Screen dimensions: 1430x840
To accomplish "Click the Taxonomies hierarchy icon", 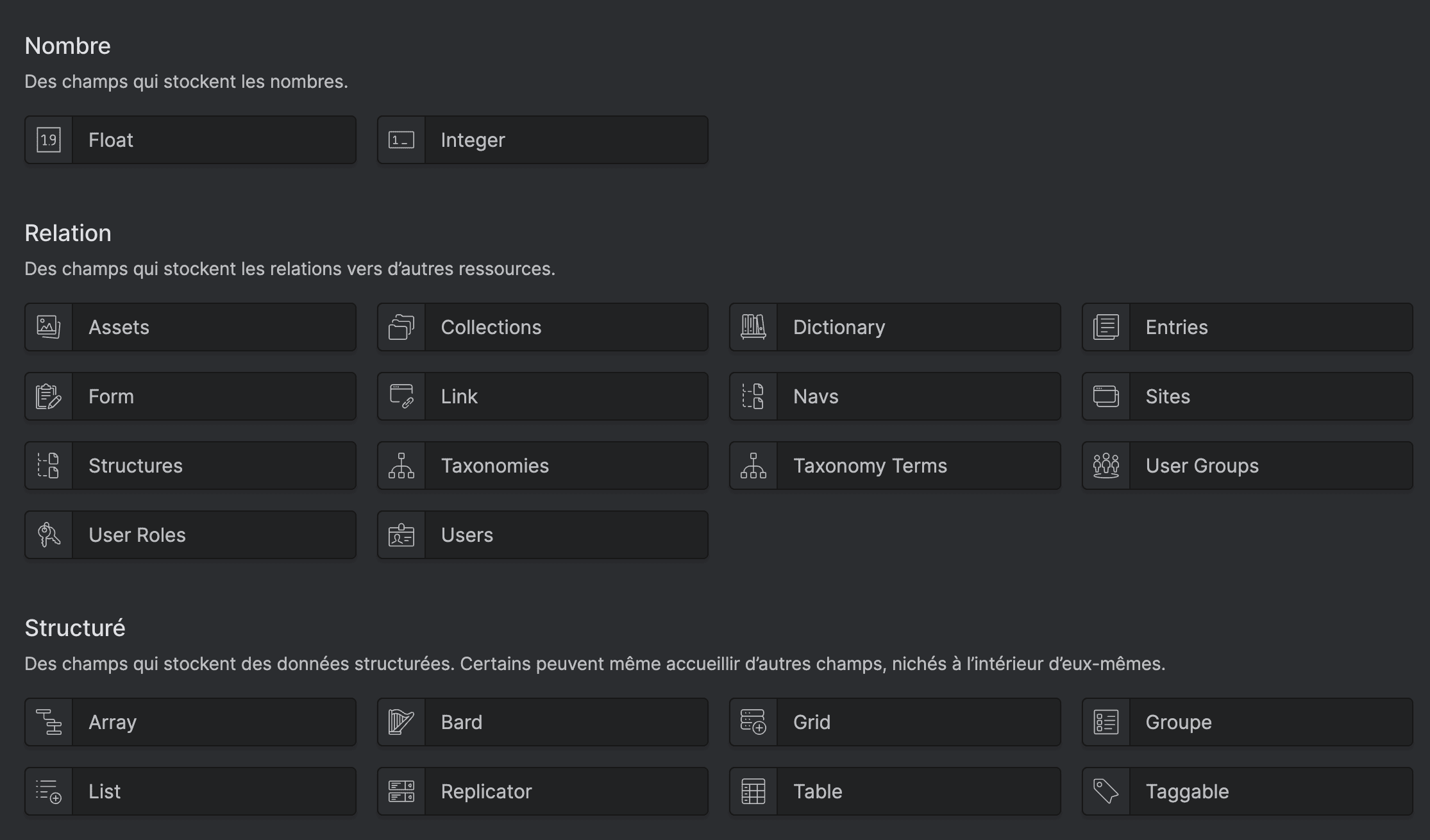I will click(401, 466).
